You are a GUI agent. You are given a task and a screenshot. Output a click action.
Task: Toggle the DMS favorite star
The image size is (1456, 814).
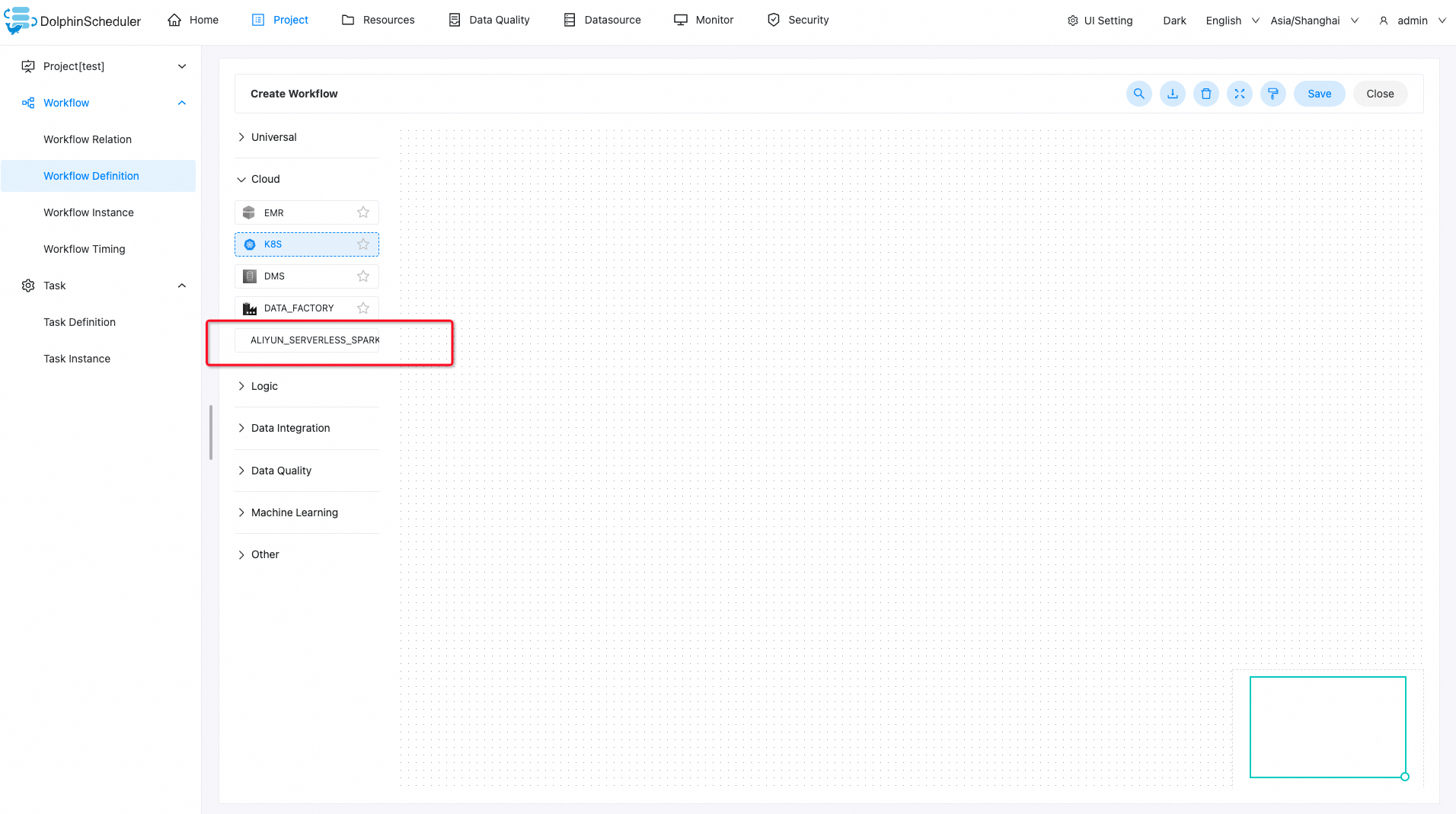point(363,276)
